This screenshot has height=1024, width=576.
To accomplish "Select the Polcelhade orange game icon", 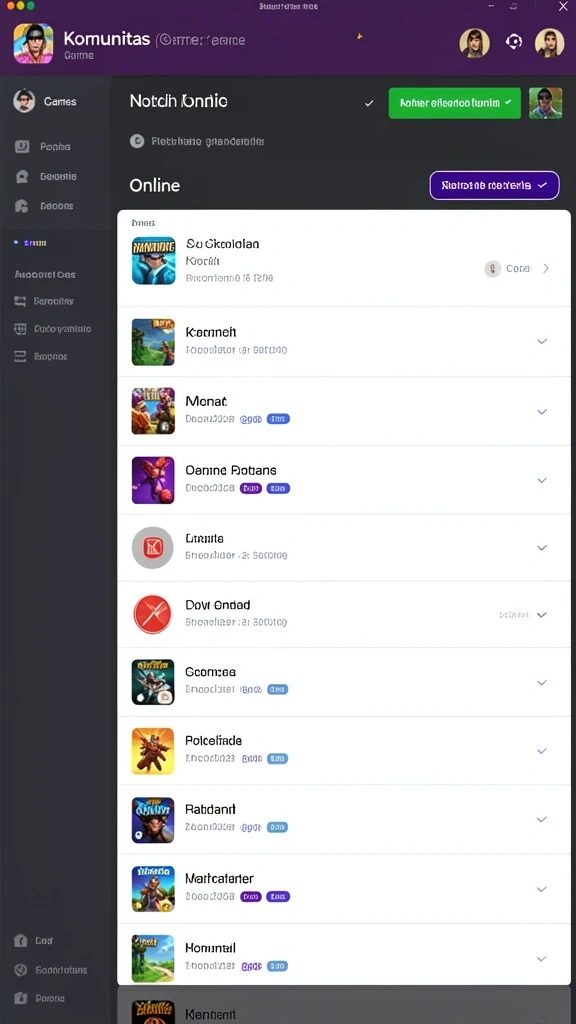I will (x=153, y=751).
